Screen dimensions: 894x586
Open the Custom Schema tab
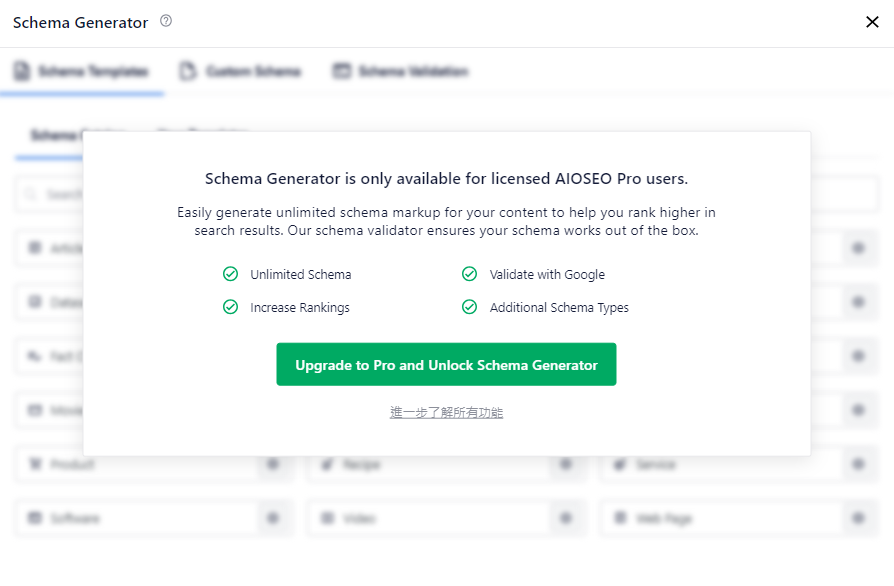point(240,71)
